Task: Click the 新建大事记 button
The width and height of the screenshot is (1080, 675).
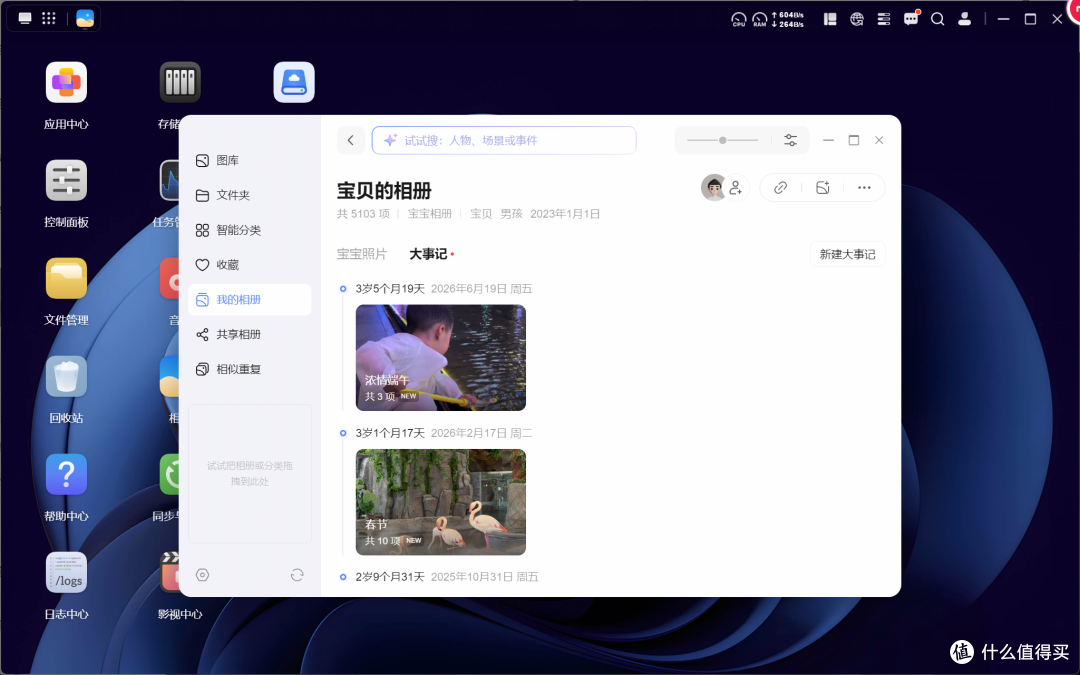Action: 847,254
